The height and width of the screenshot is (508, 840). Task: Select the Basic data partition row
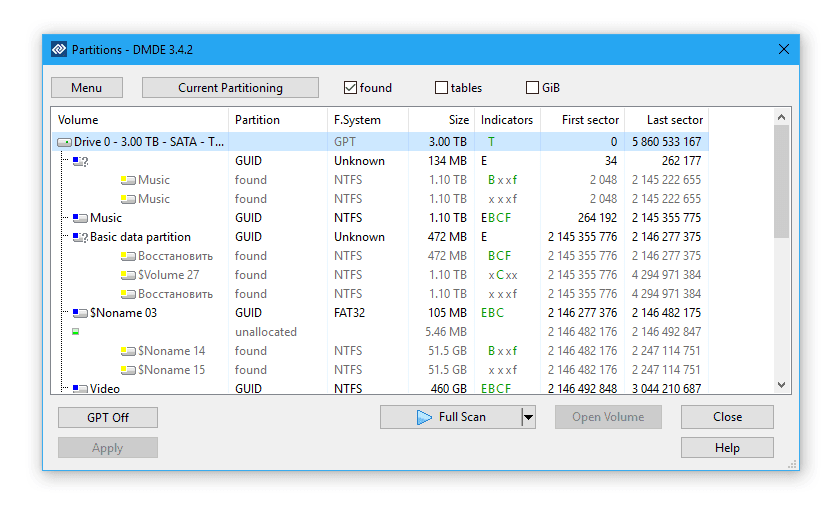[x=380, y=237]
